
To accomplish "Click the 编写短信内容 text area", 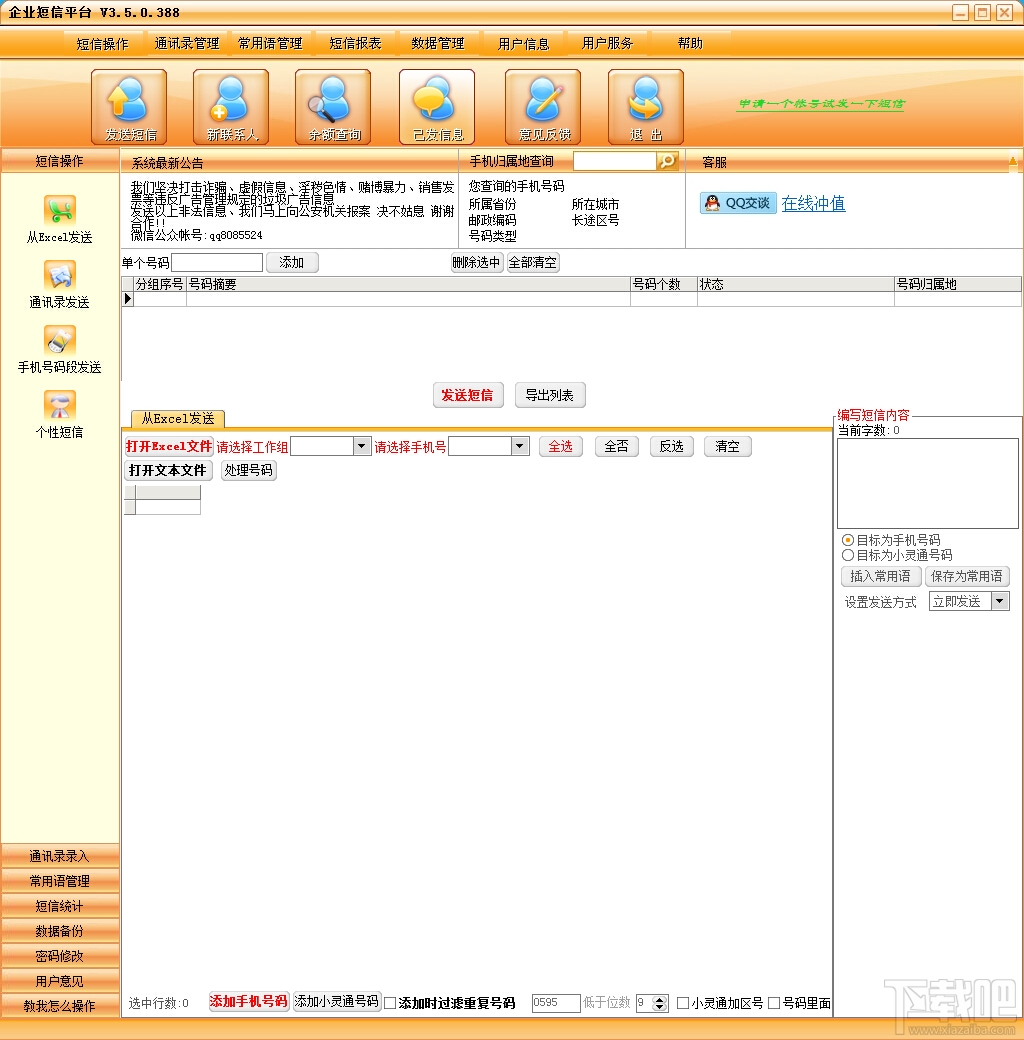I will click(x=928, y=484).
